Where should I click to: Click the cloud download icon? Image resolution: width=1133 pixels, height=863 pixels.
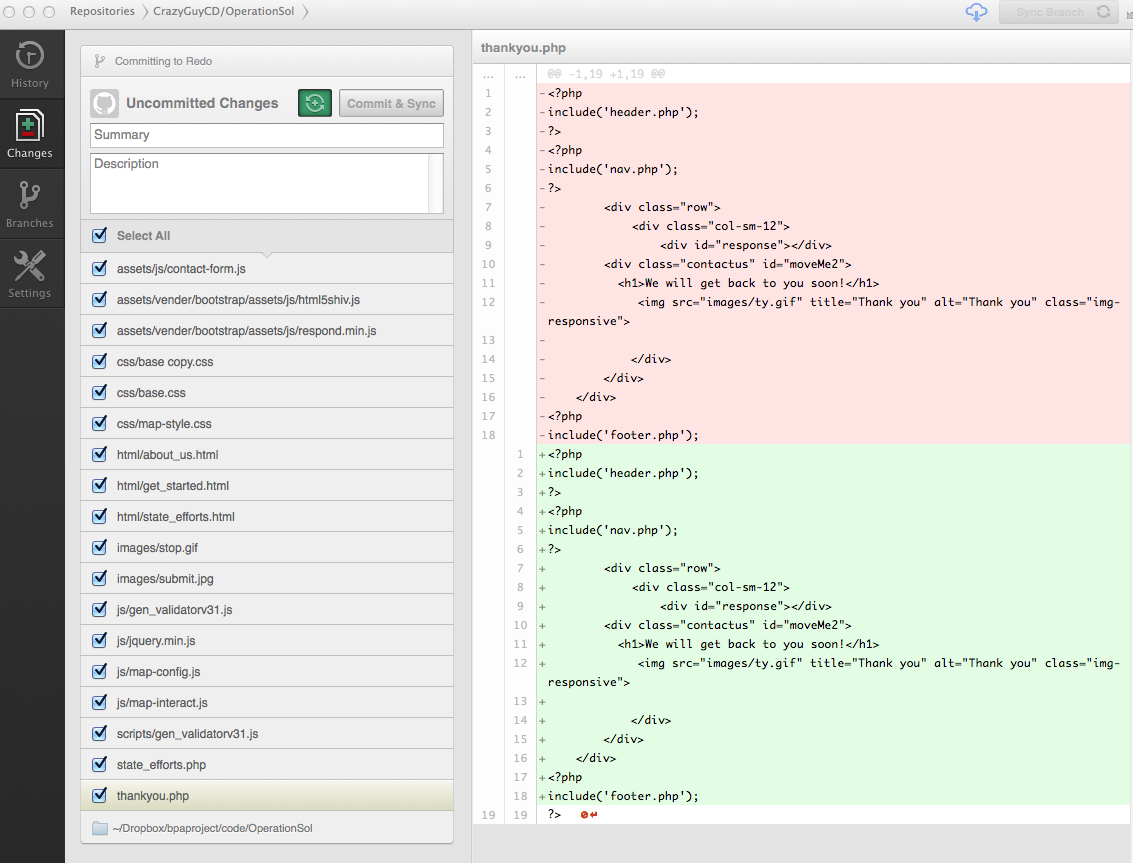coord(976,12)
